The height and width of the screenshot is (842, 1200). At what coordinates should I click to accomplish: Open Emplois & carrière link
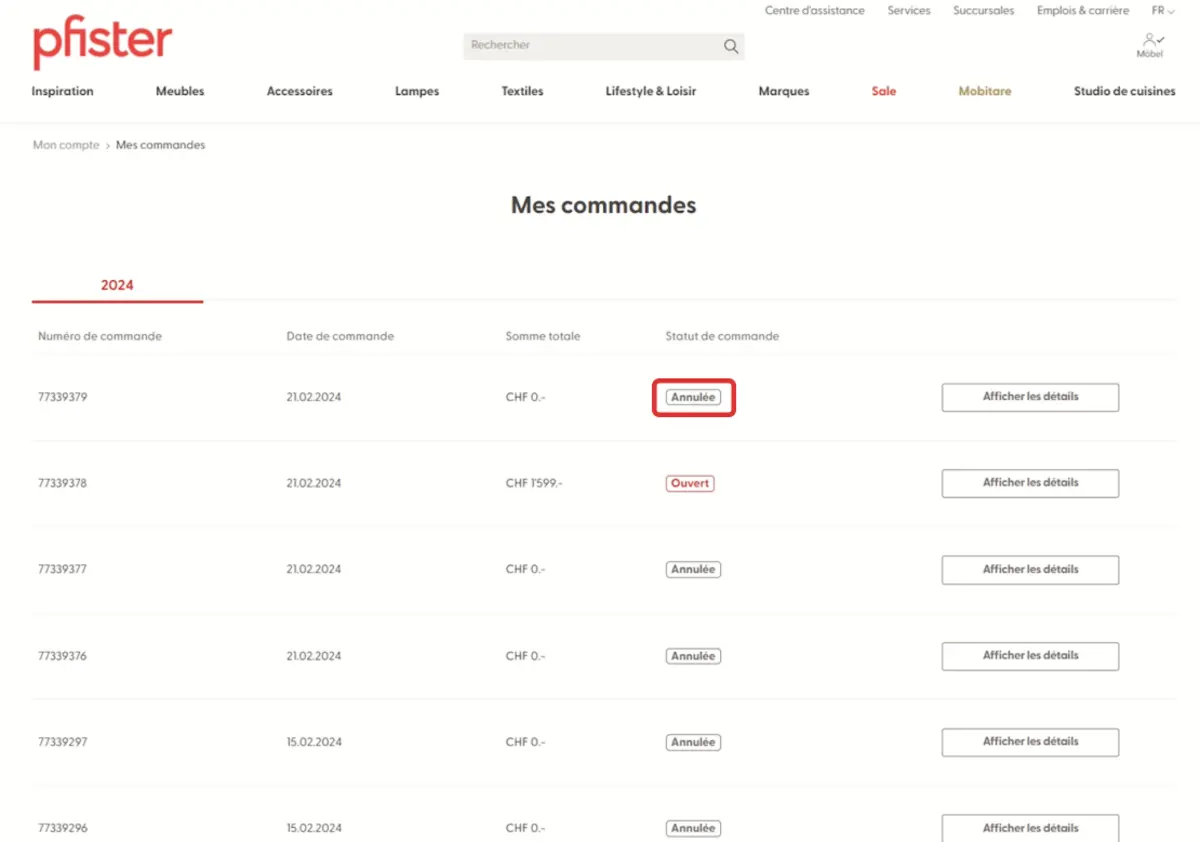(x=1082, y=11)
